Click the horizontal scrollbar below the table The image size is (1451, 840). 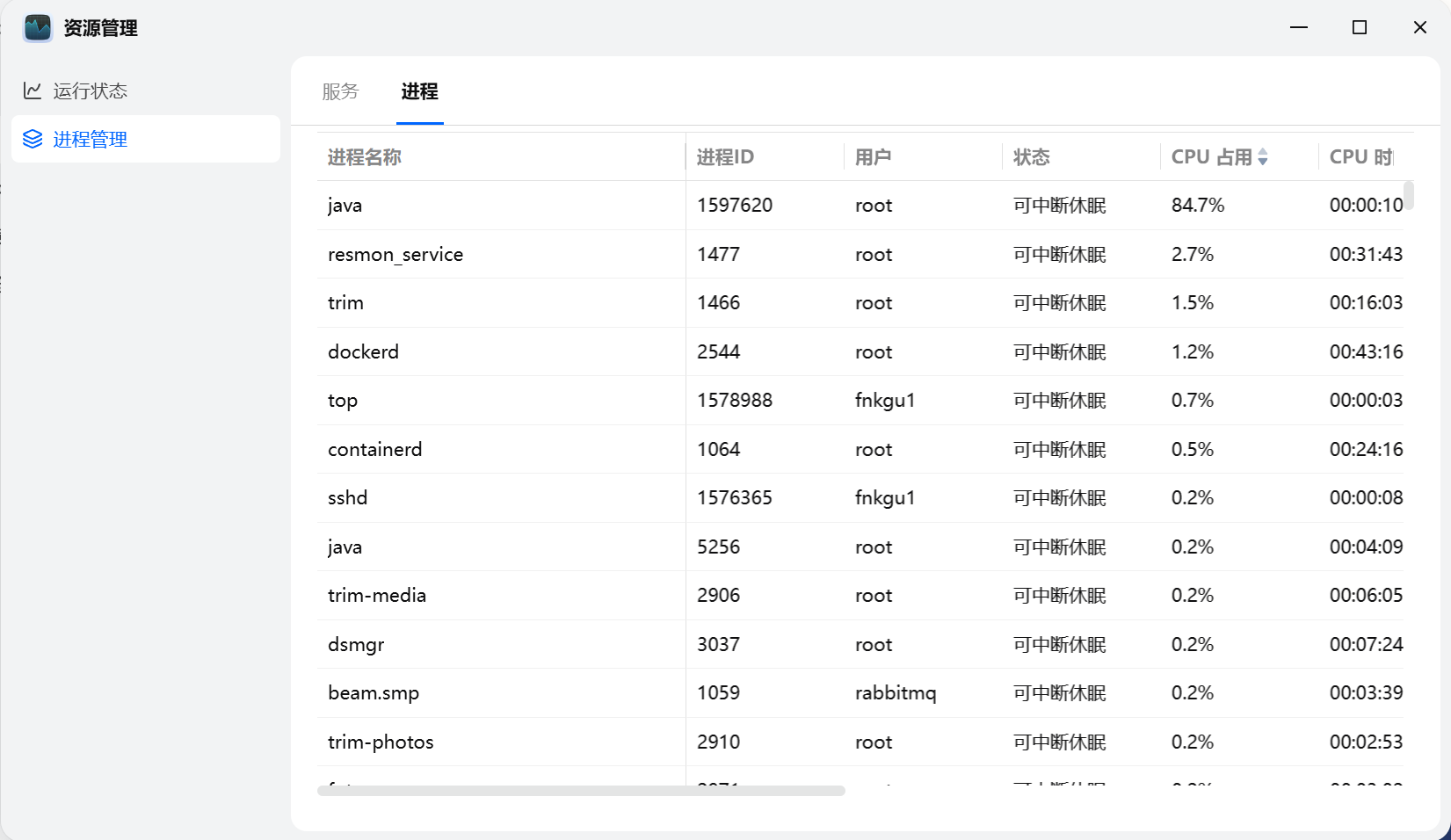[x=580, y=790]
